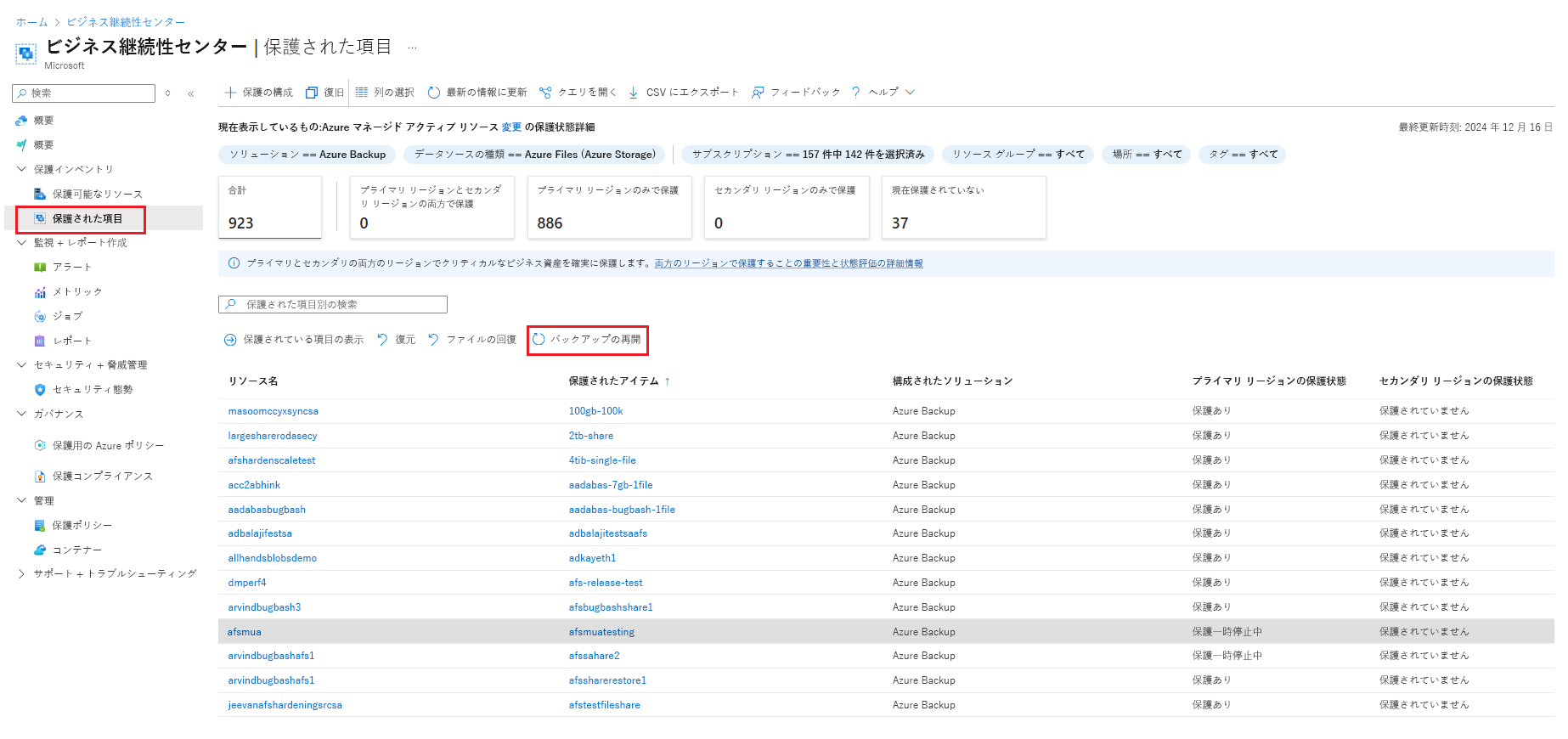
Task: Collapse the 保護インベントリ section
Action: tap(22, 169)
